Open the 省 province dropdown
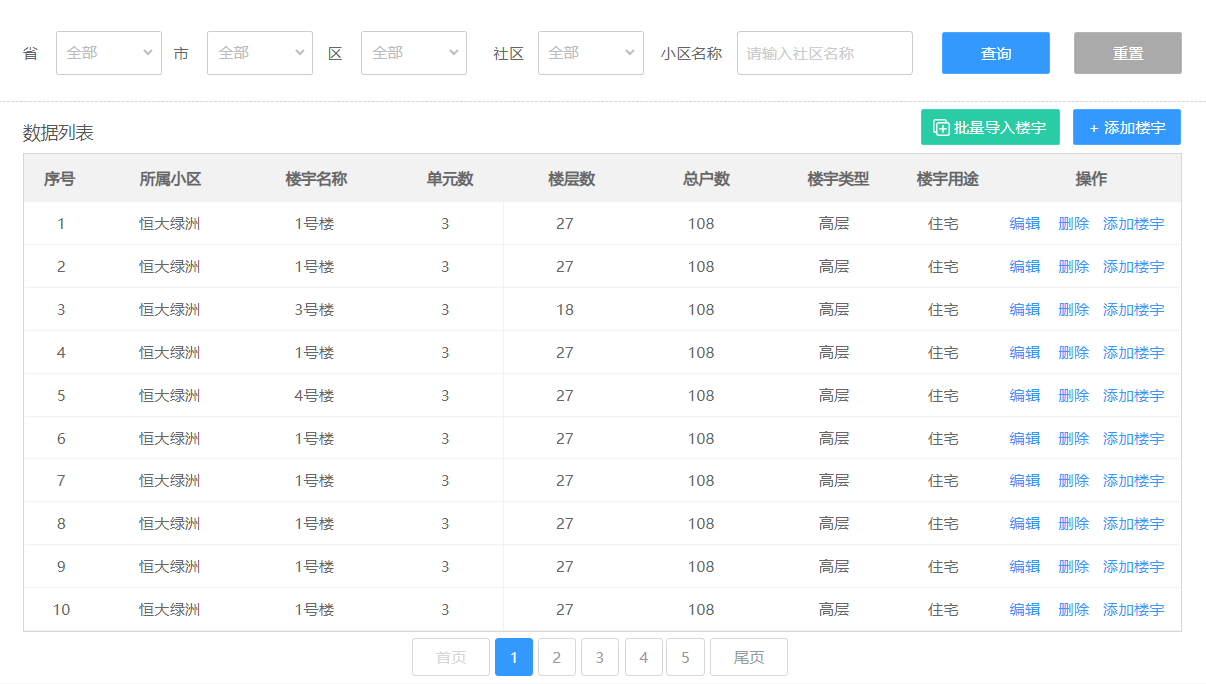 [x=109, y=53]
